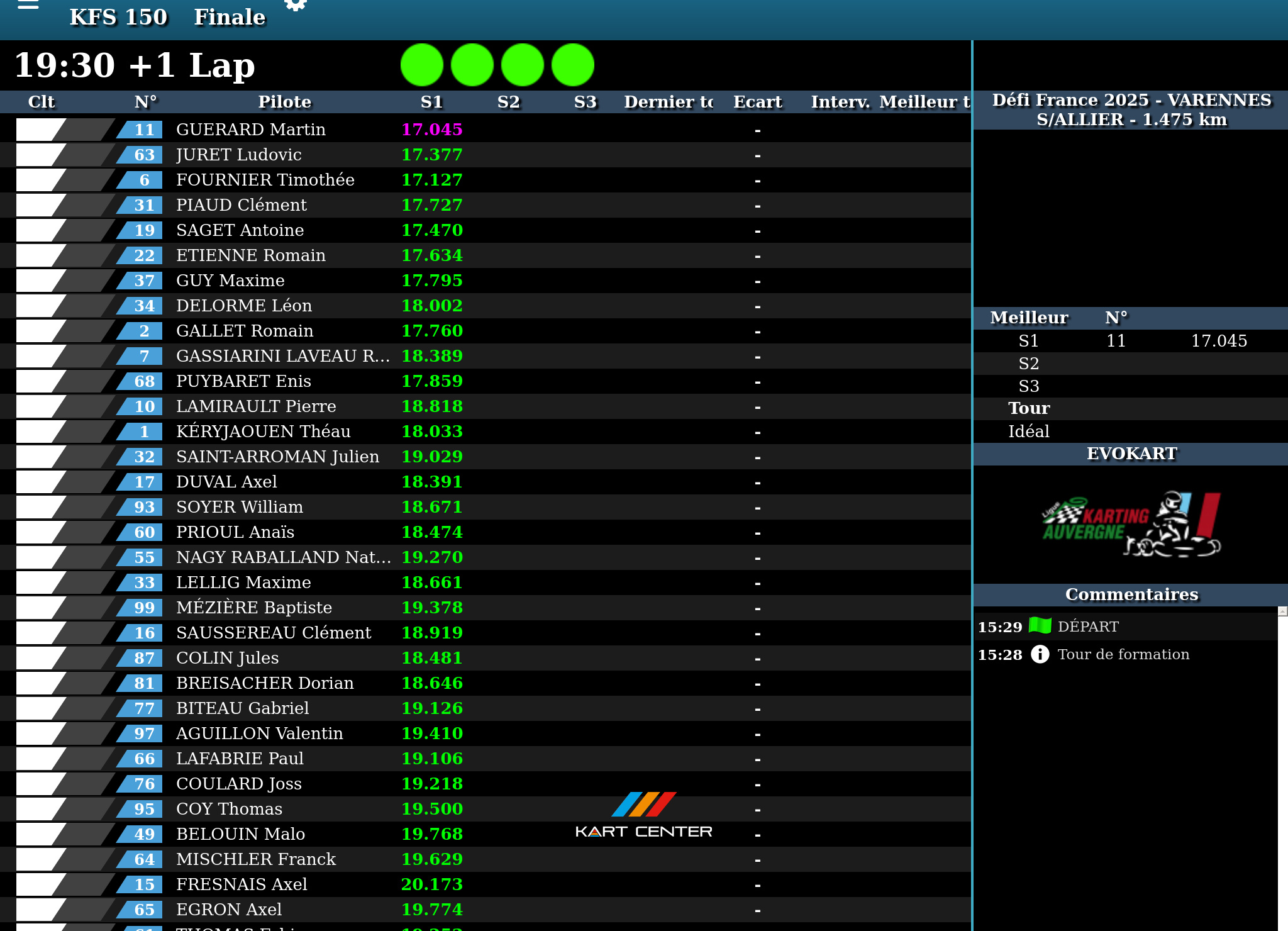Click the Pilote column header

coord(284,102)
